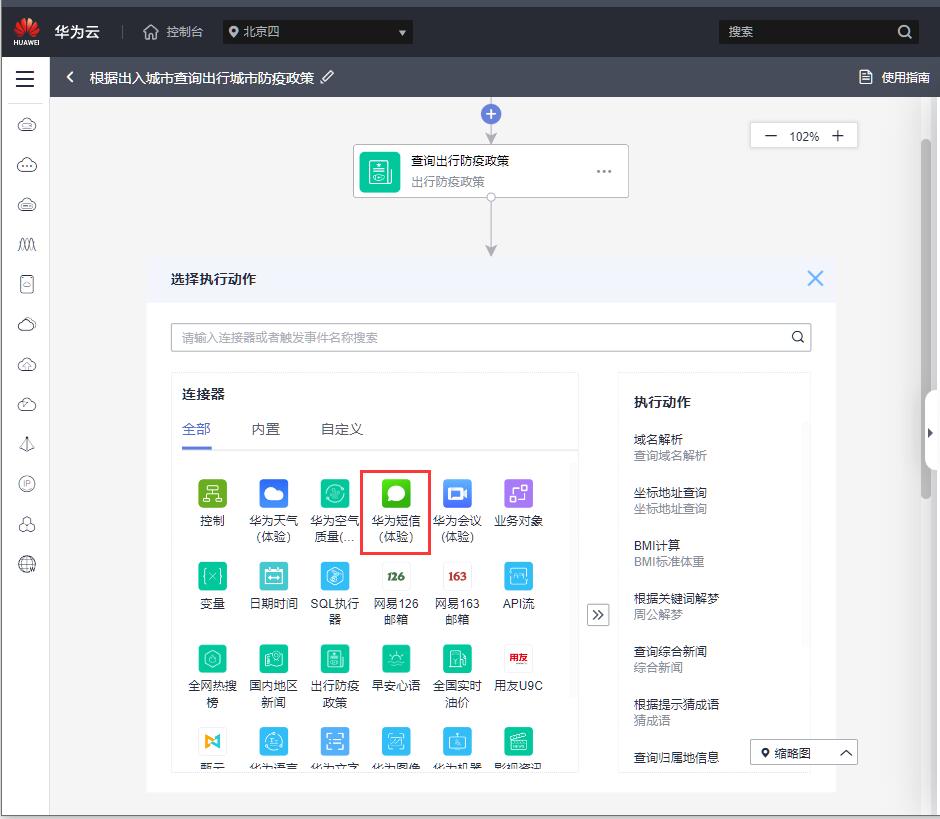Viewport: 940px width, 819px height.
Task: Click the Huawei logo
Action: click(26, 31)
